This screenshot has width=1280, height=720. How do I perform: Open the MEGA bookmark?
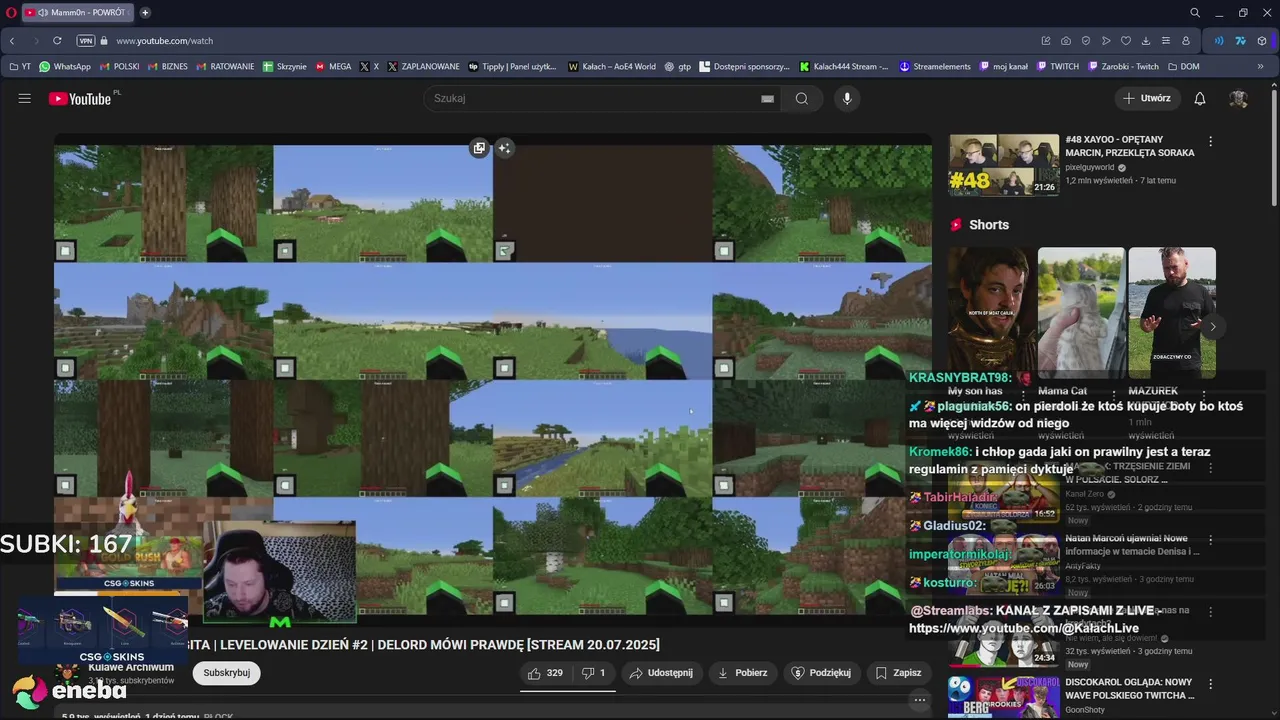click(x=334, y=67)
